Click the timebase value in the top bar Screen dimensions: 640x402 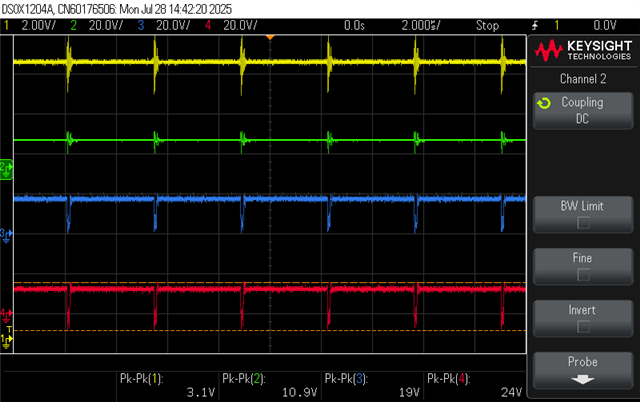(x=421, y=26)
